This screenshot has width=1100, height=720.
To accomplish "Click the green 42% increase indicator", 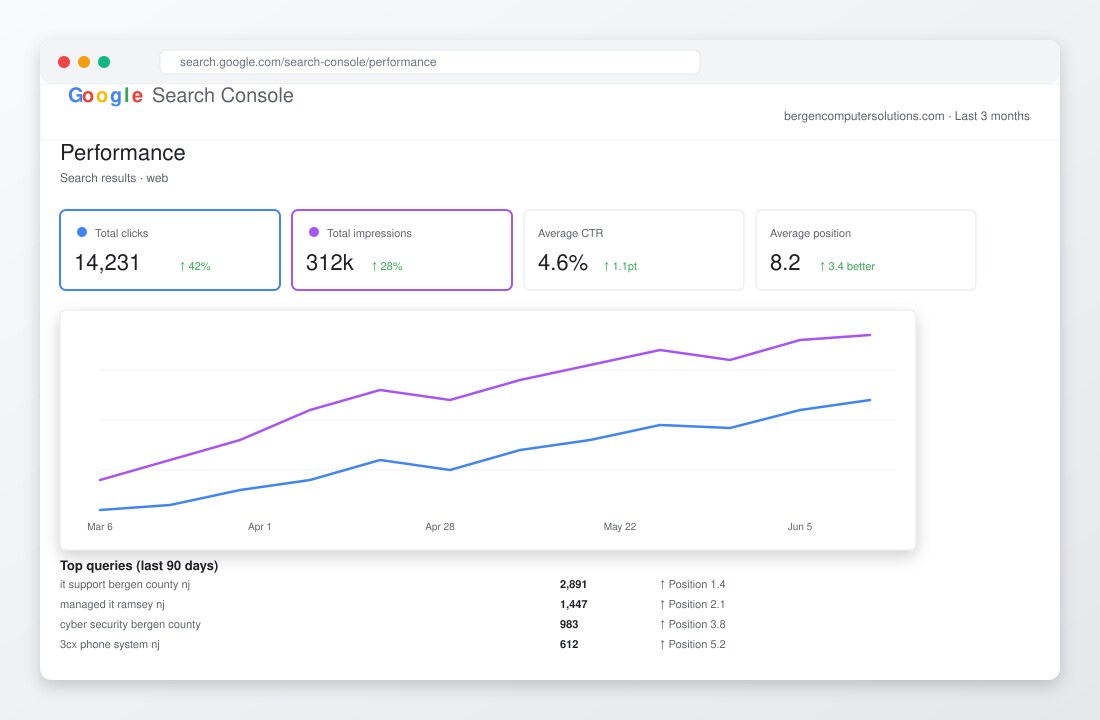I will pos(195,266).
